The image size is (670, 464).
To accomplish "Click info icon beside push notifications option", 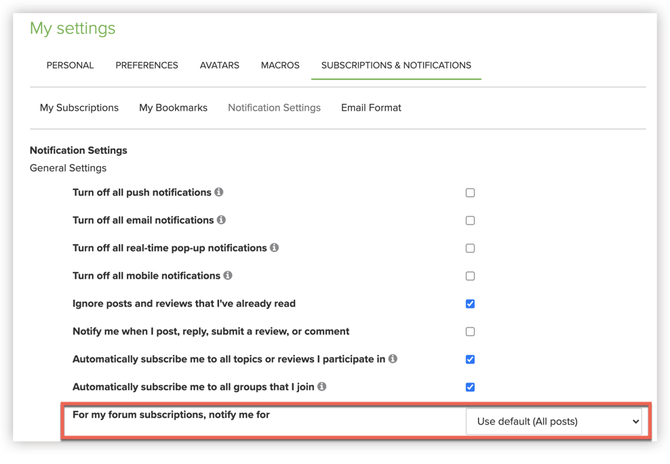I will tap(219, 192).
